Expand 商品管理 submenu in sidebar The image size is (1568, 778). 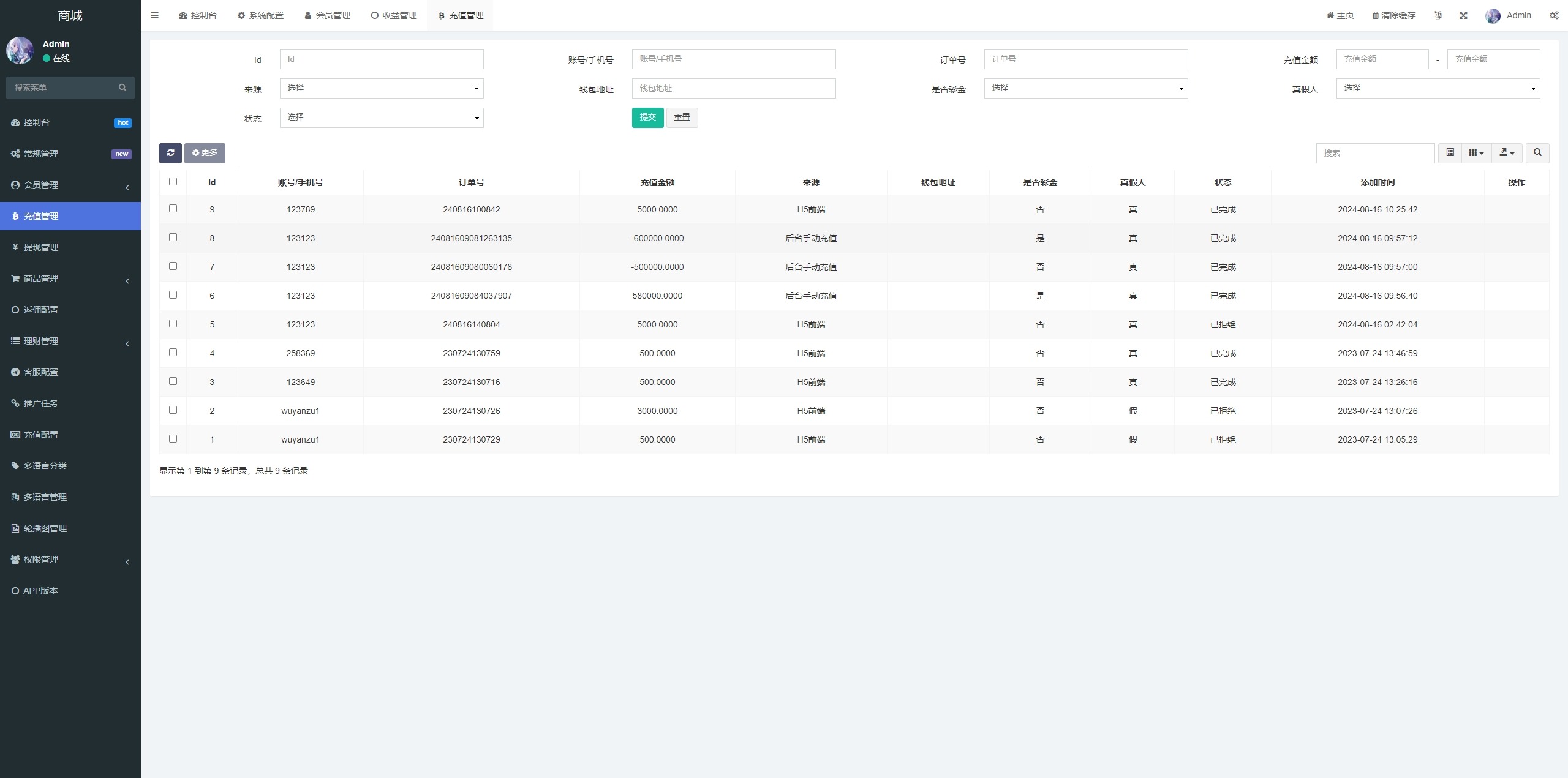point(70,279)
